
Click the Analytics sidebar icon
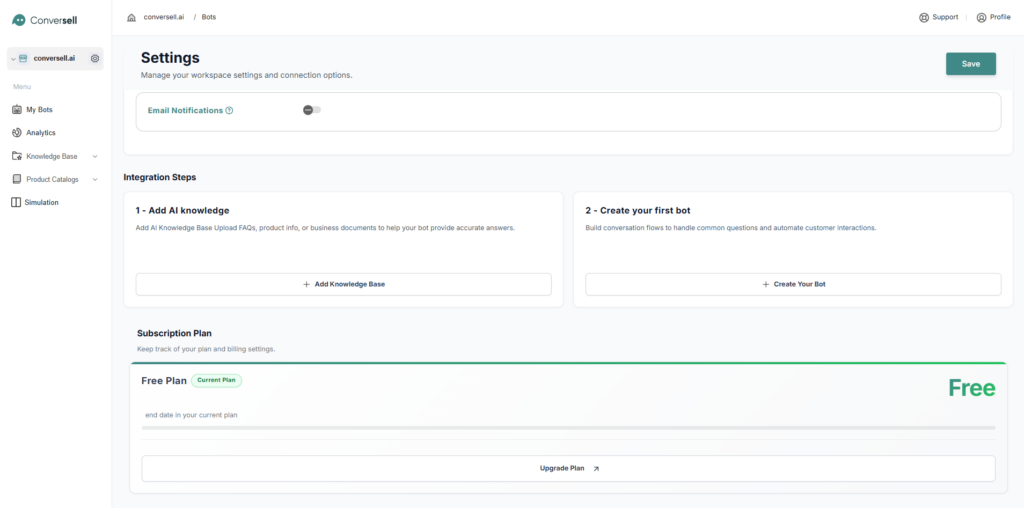click(x=17, y=133)
